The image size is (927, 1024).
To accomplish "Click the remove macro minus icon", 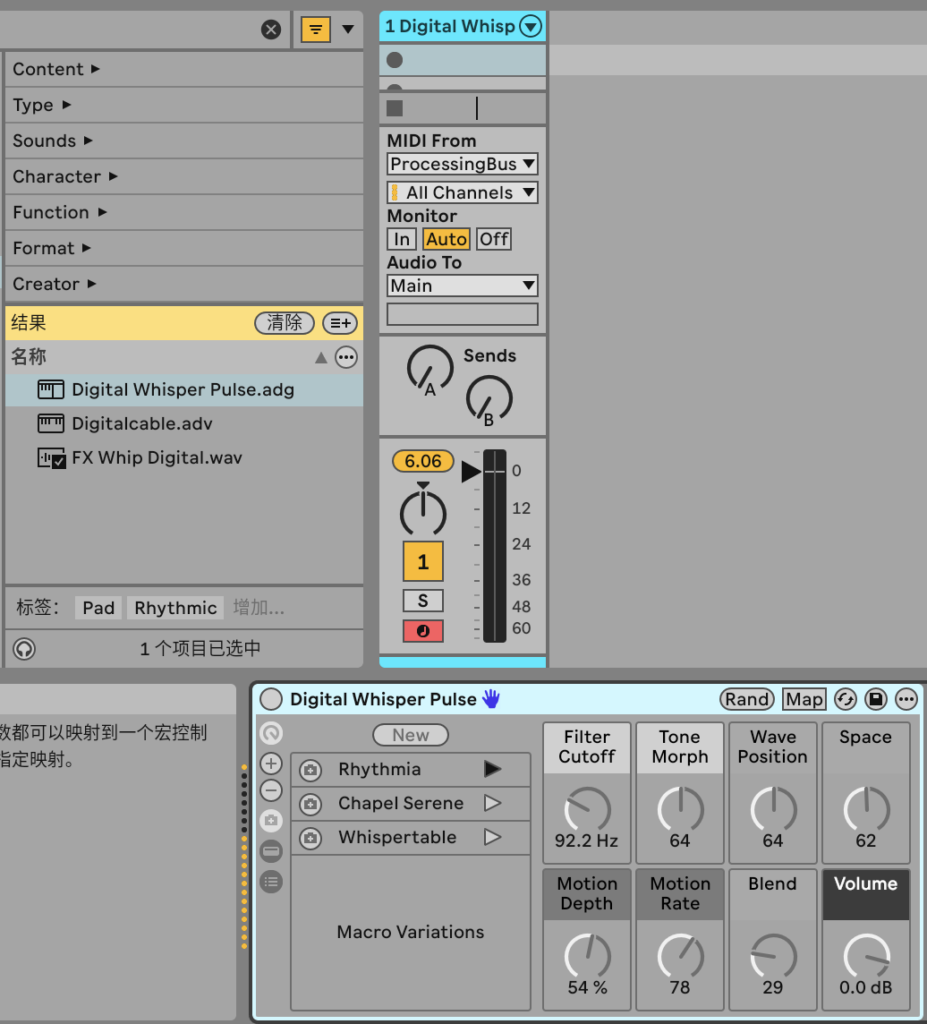I will coord(271,791).
